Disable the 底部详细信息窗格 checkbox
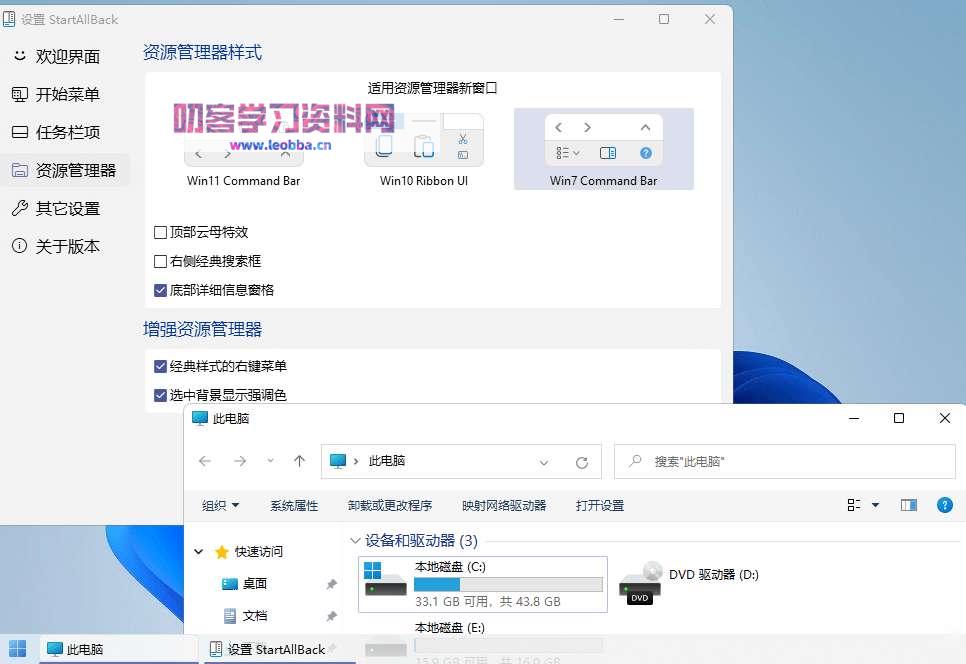The height and width of the screenshot is (664, 966). click(160, 291)
